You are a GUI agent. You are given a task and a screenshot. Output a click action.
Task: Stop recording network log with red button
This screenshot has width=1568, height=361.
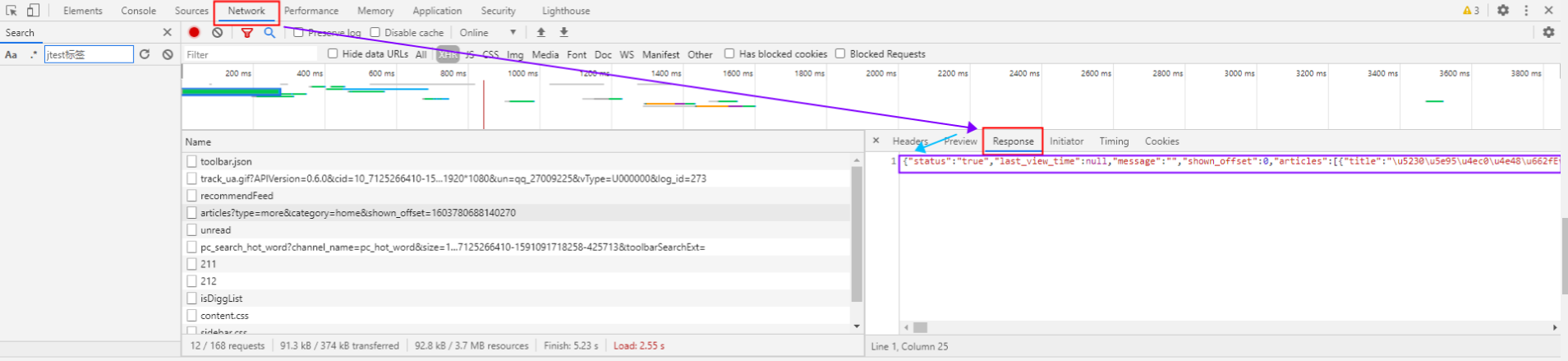tap(194, 32)
